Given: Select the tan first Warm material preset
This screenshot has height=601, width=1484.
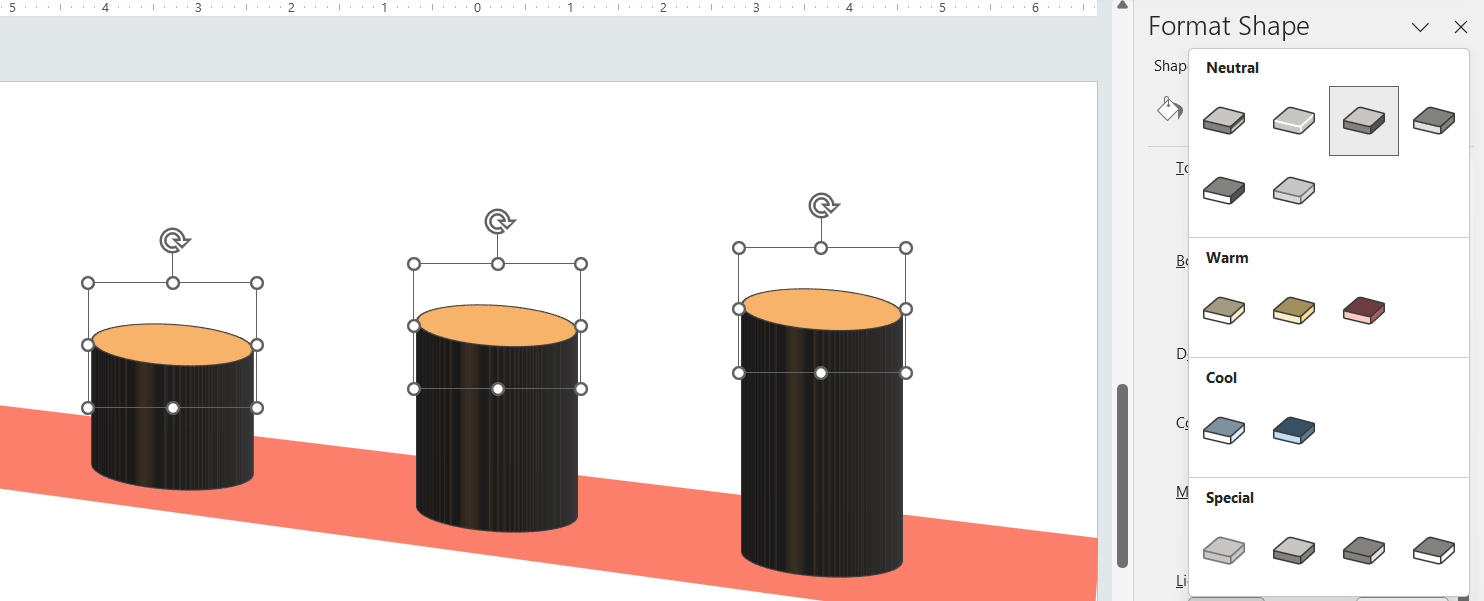Looking at the screenshot, I should (1224, 310).
